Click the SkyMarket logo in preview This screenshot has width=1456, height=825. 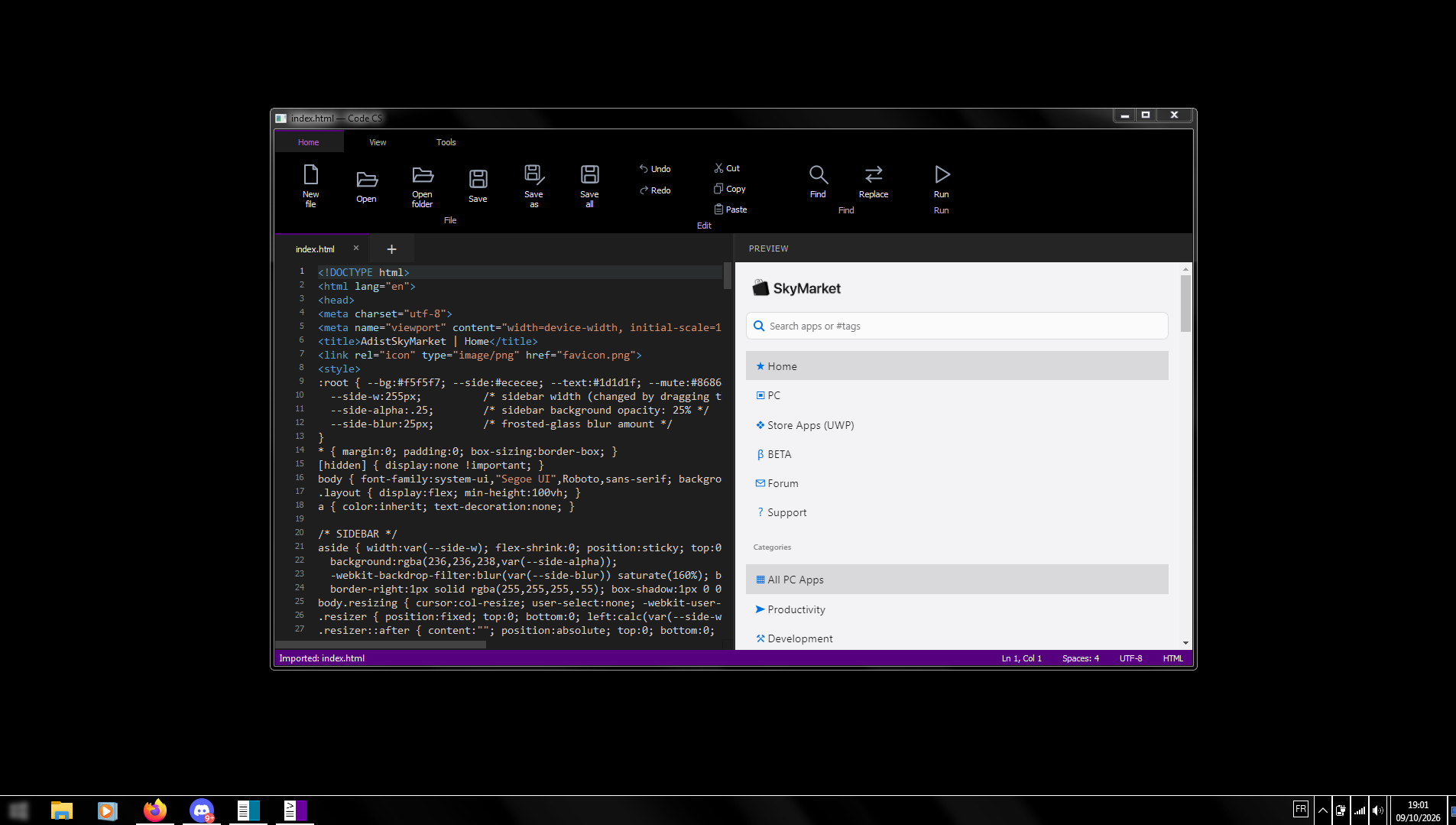tap(796, 288)
